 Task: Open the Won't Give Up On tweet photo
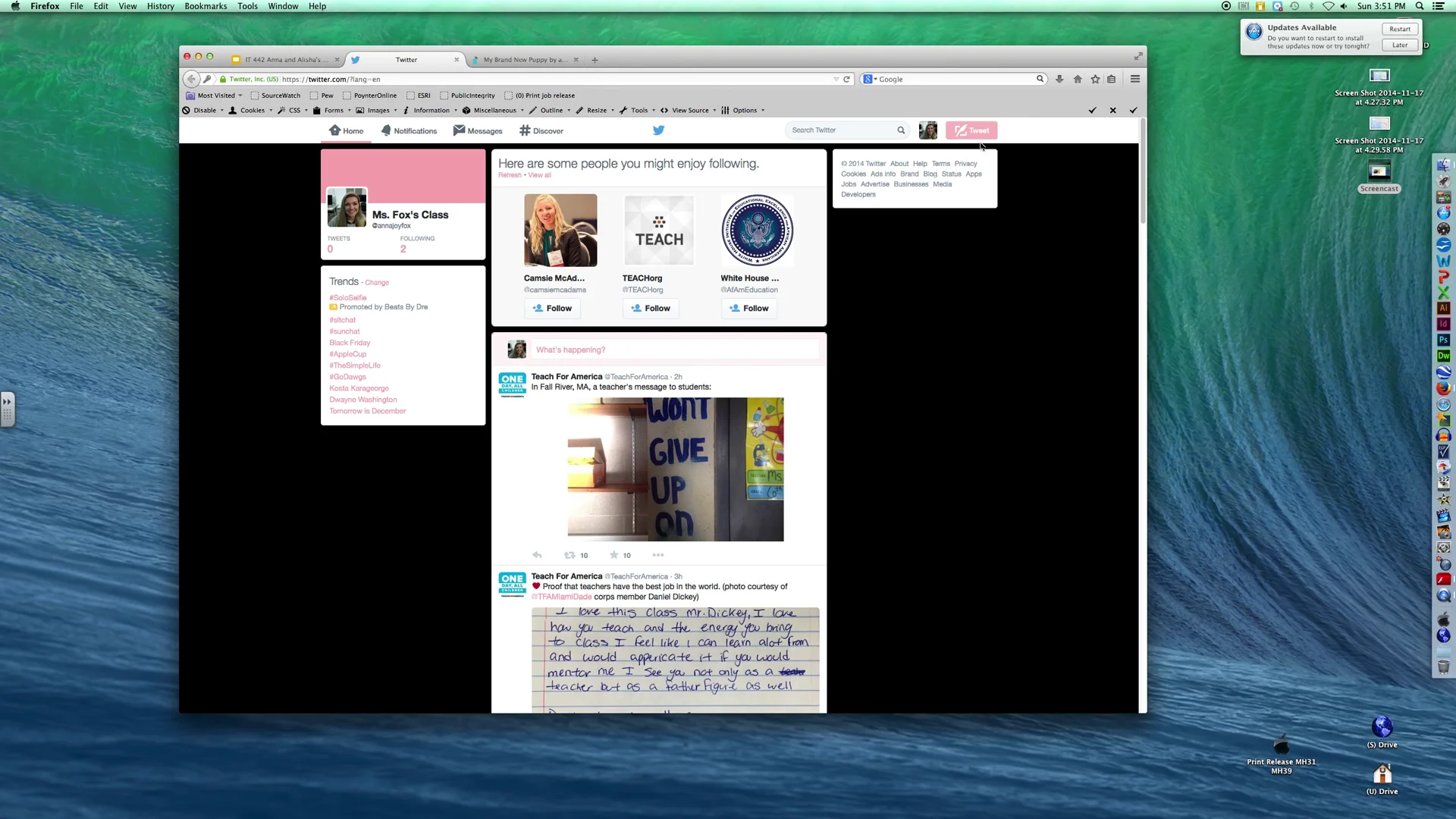click(x=675, y=469)
